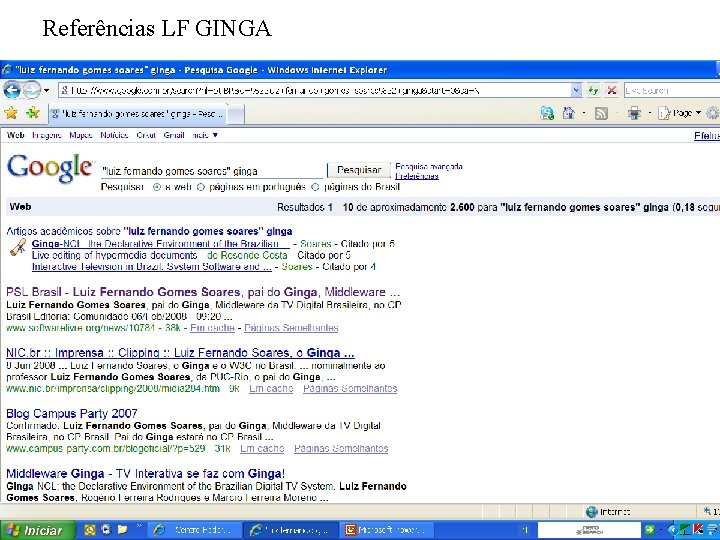The image size is (720, 540).
Task: Switch to Imagens search
Action: point(47,135)
